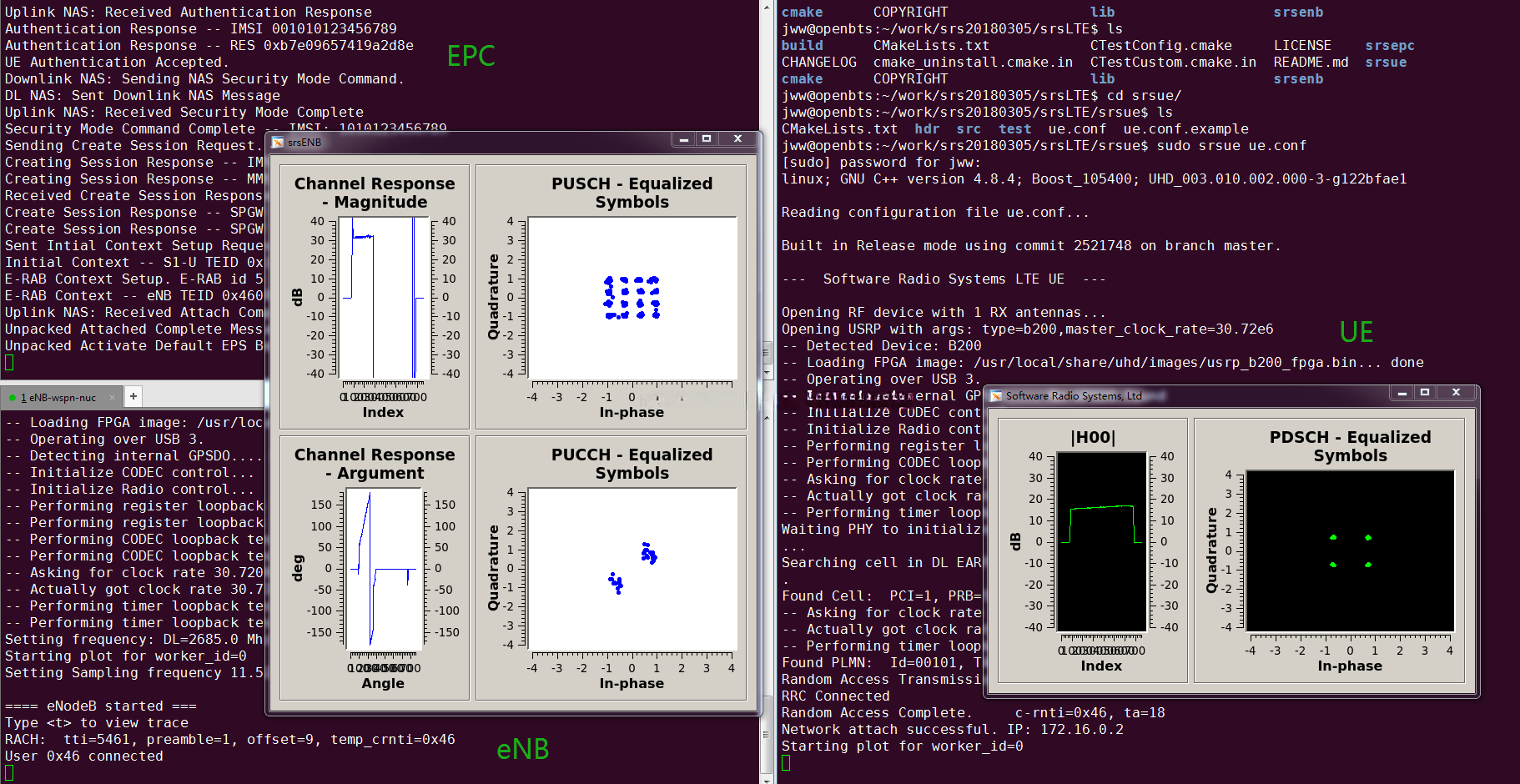1520x784 pixels.
Task: Click the |H00| channel plot
Action: 1101,542
